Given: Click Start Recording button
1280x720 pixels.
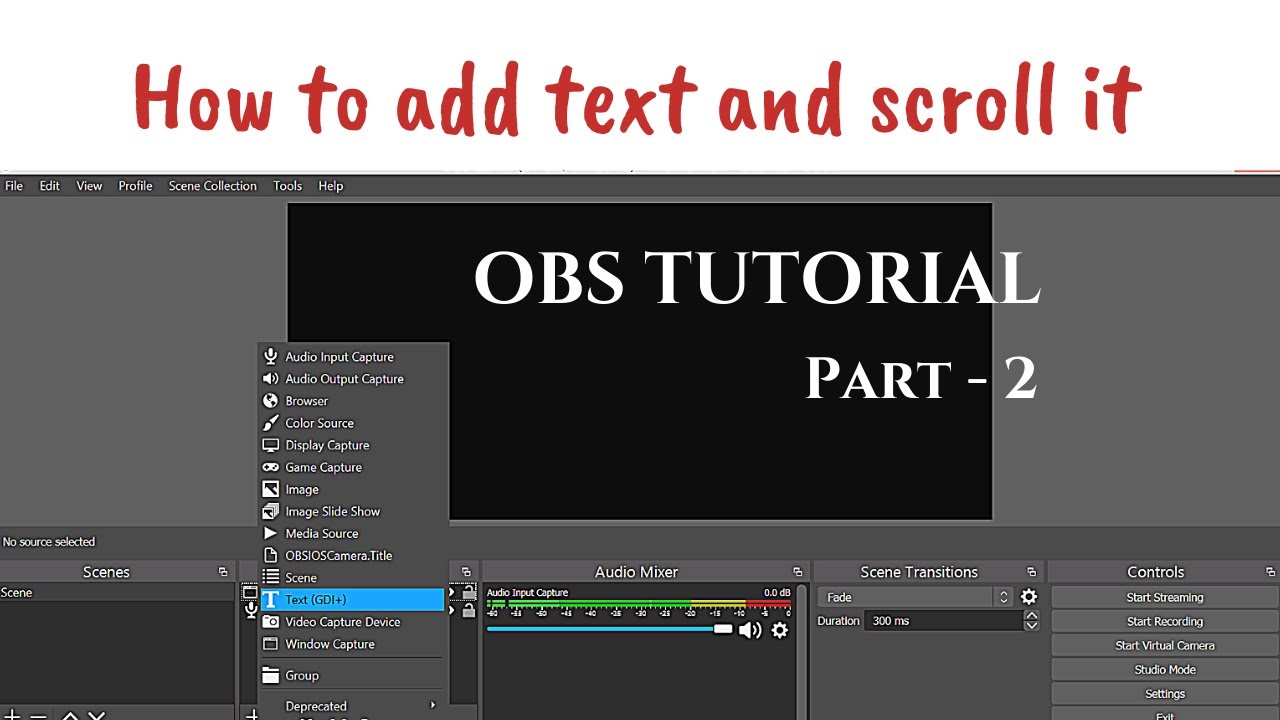Looking at the screenshot, I should [1165, 621].
